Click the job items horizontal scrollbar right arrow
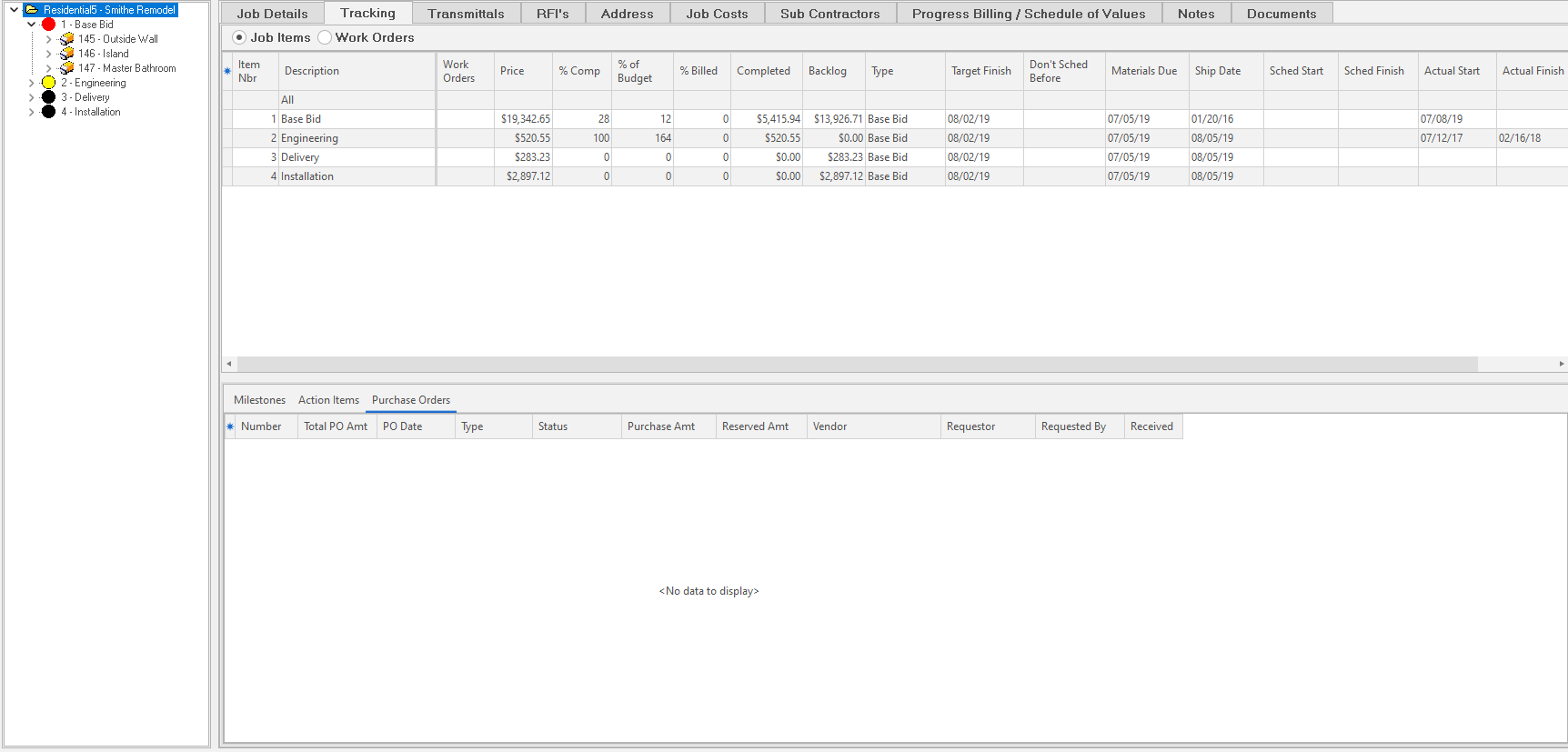The image size is (1568, 752). click(1561, 364)
